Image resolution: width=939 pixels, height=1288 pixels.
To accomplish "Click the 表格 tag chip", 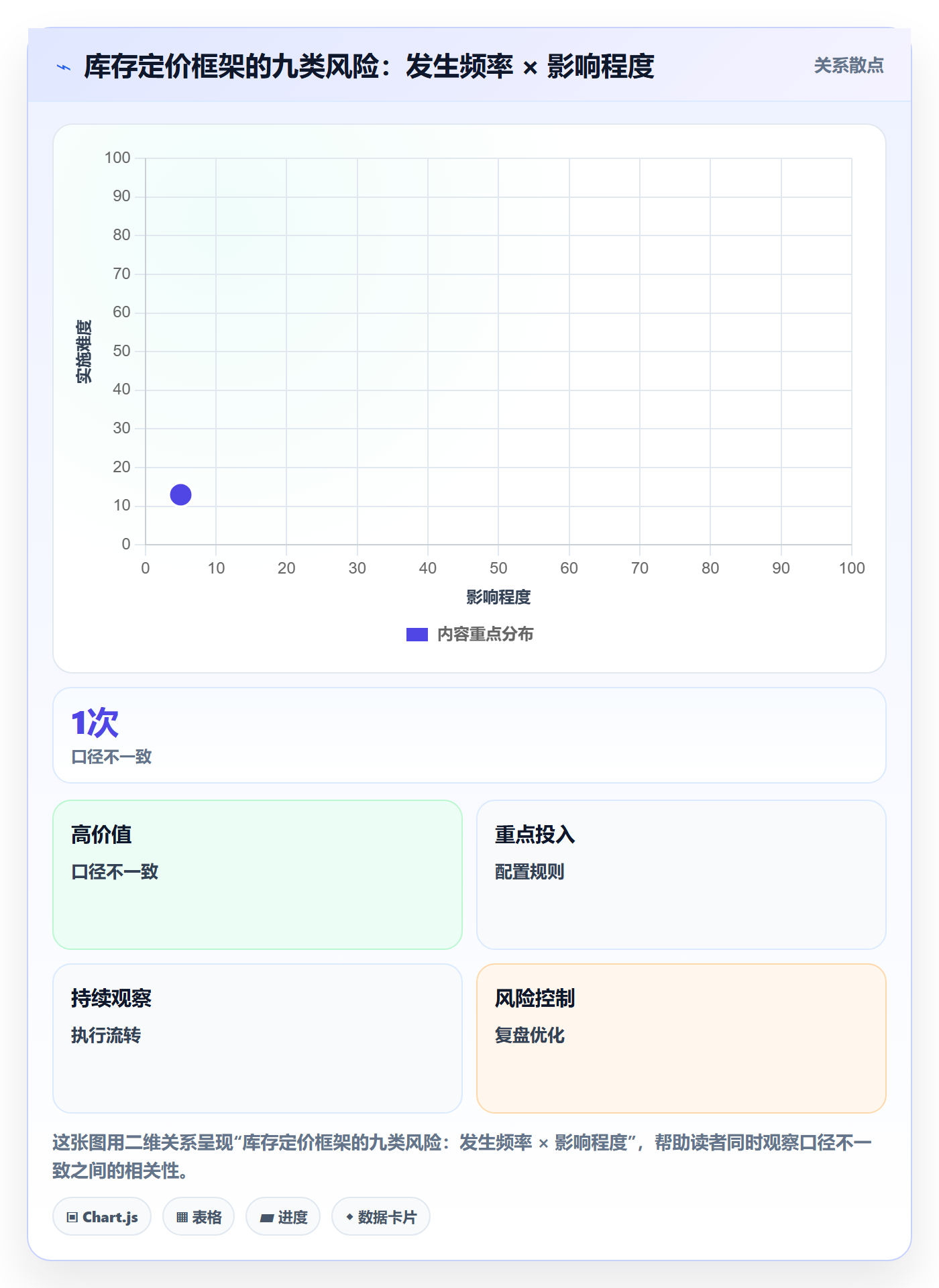I will (x=199, y=1216).
